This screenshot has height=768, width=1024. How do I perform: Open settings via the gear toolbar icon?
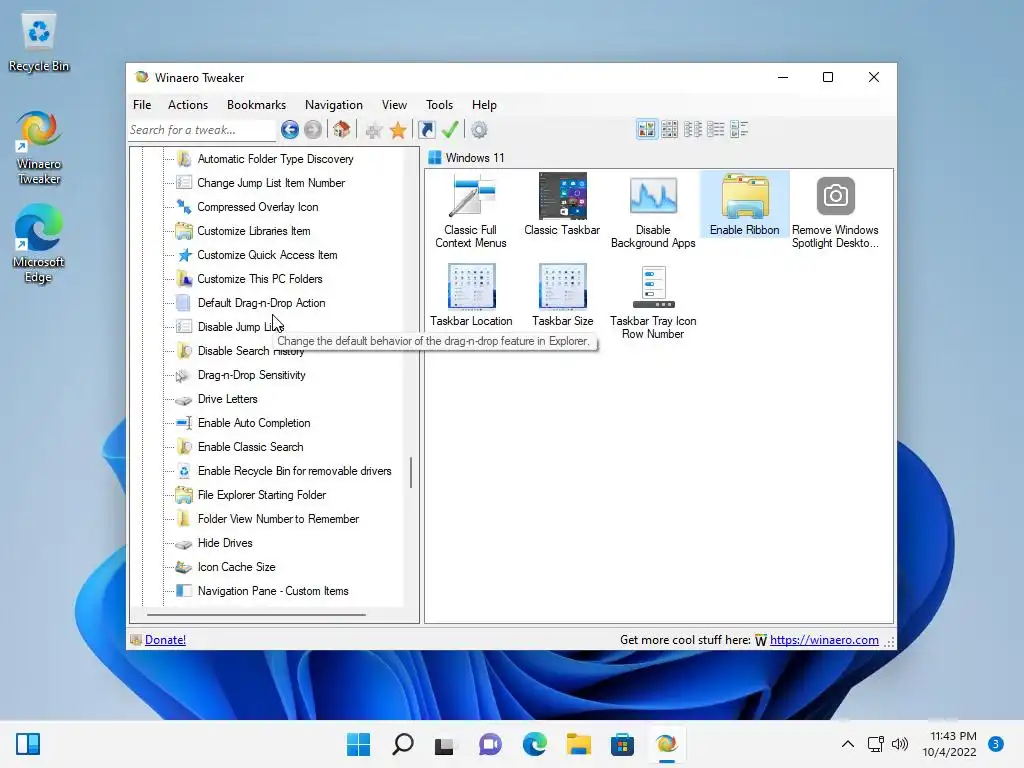coord(479,130)
